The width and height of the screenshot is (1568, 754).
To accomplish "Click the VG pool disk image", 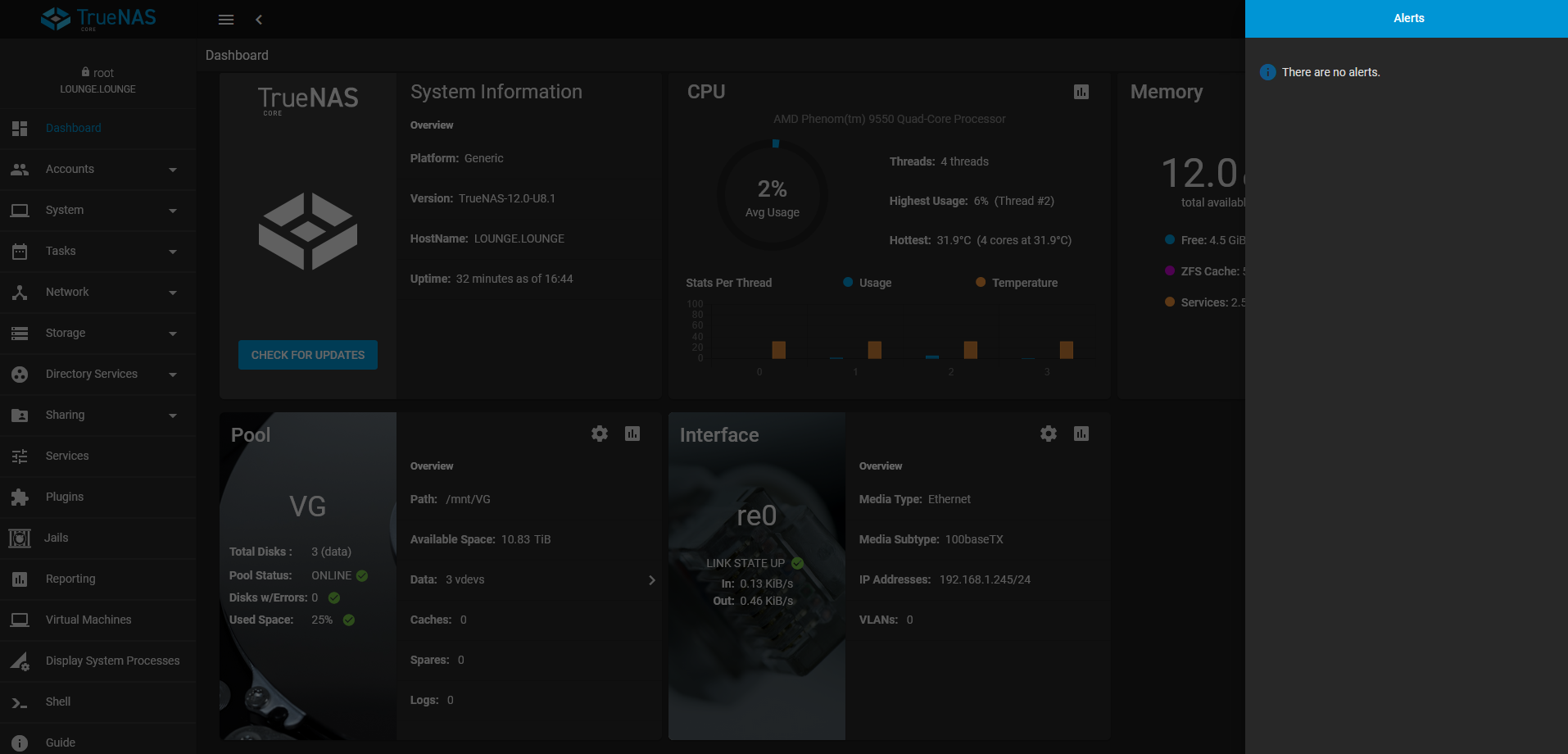I will 308,576.
